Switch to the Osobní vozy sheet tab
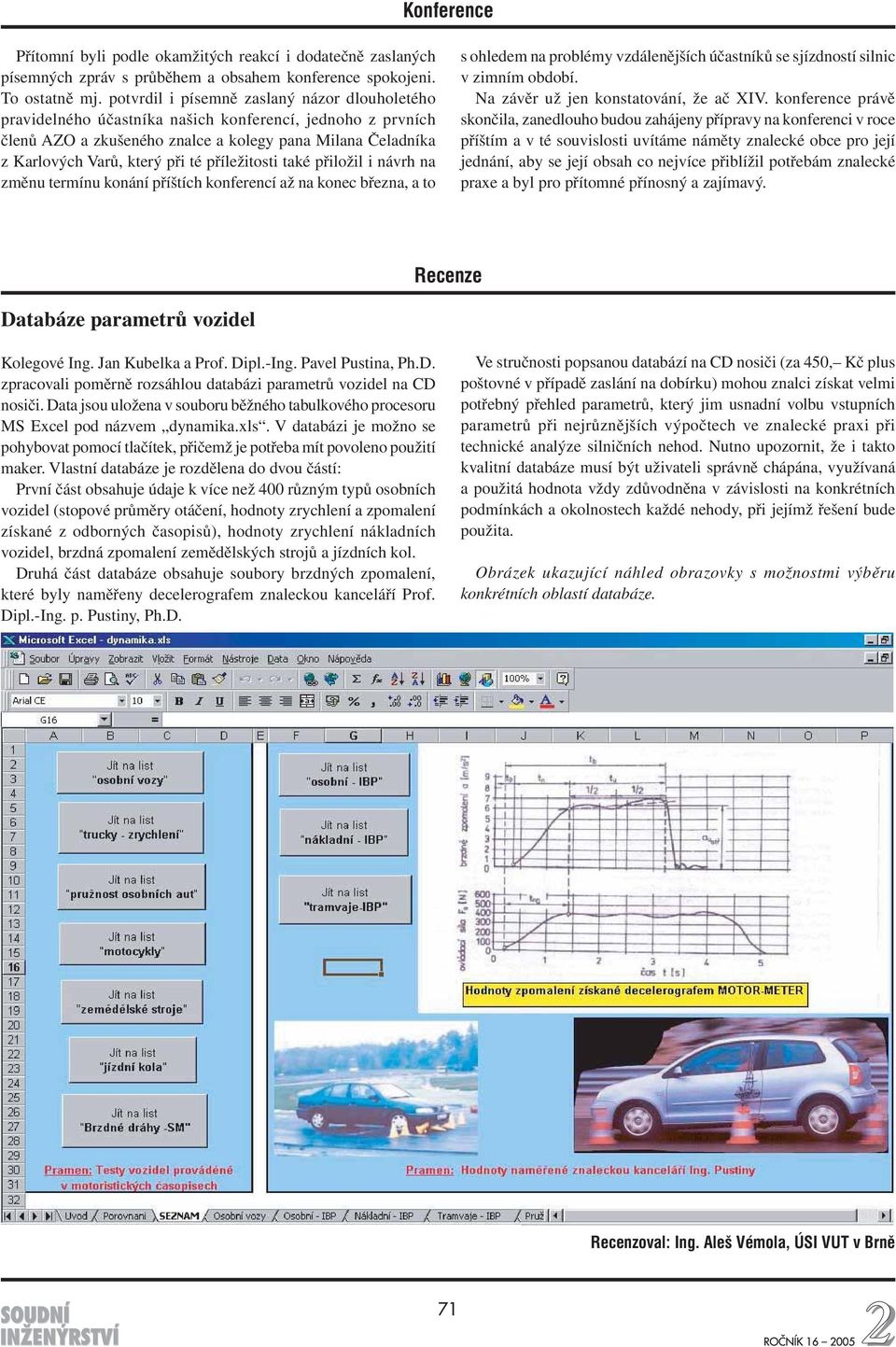 click(x=240, y=1215)
